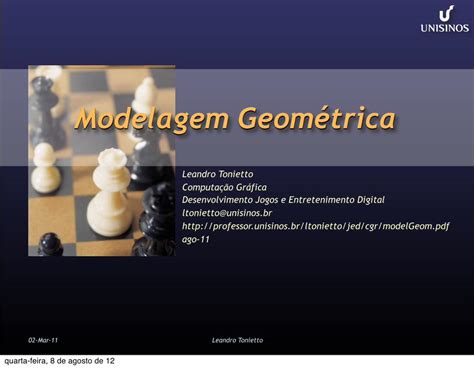Click "Desenvolvimento Jogos e Entretenimento Digital" line

tap(283, 200)
